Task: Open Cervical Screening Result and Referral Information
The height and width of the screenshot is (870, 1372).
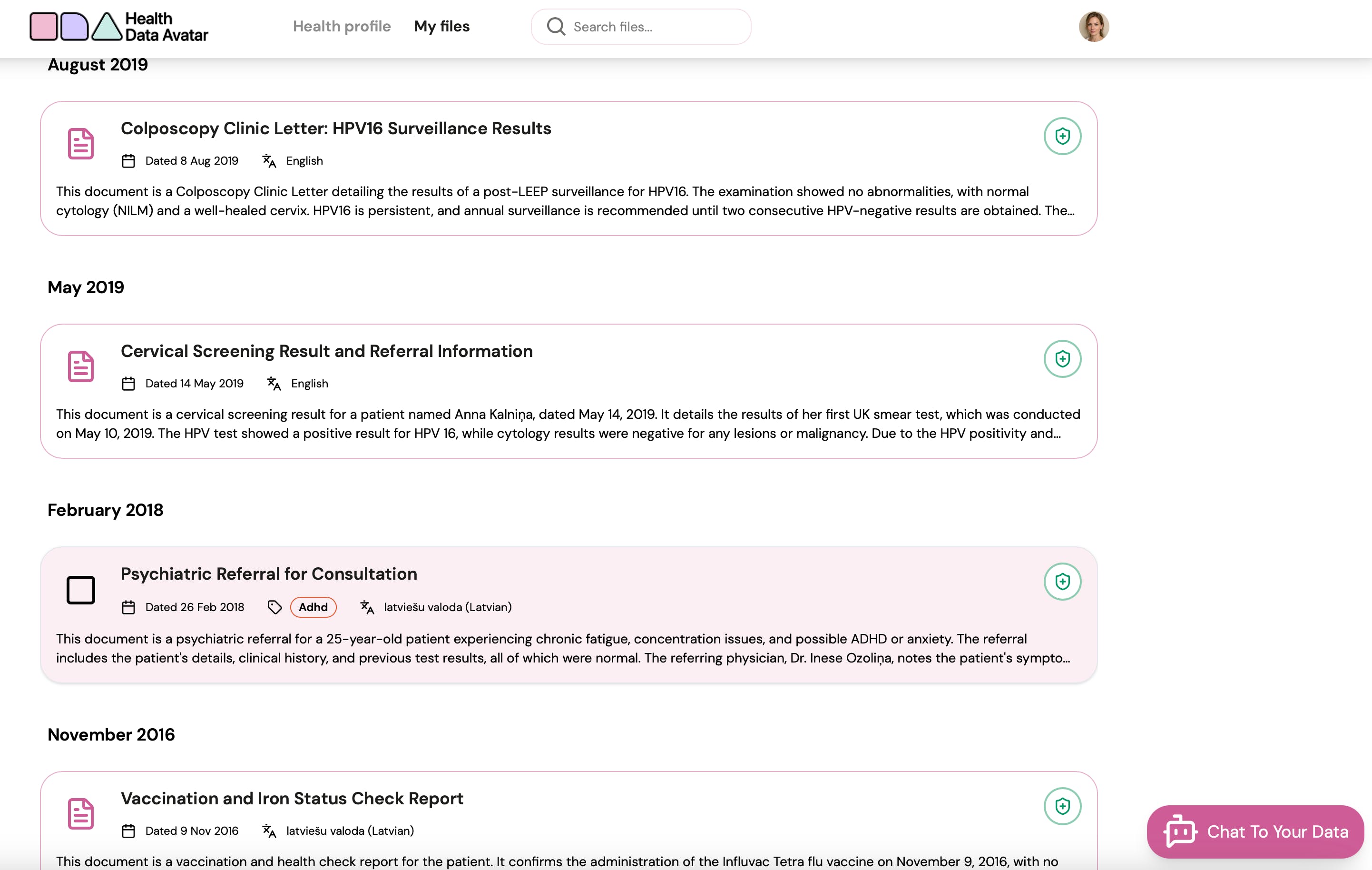Action: 326,351
